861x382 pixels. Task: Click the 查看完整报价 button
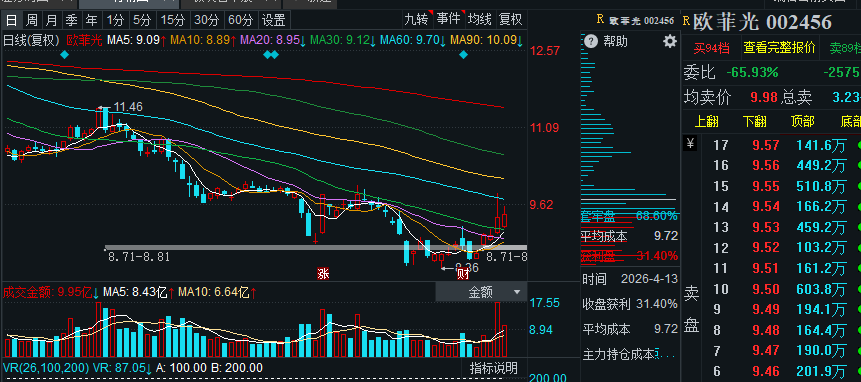tap(779, 48)
